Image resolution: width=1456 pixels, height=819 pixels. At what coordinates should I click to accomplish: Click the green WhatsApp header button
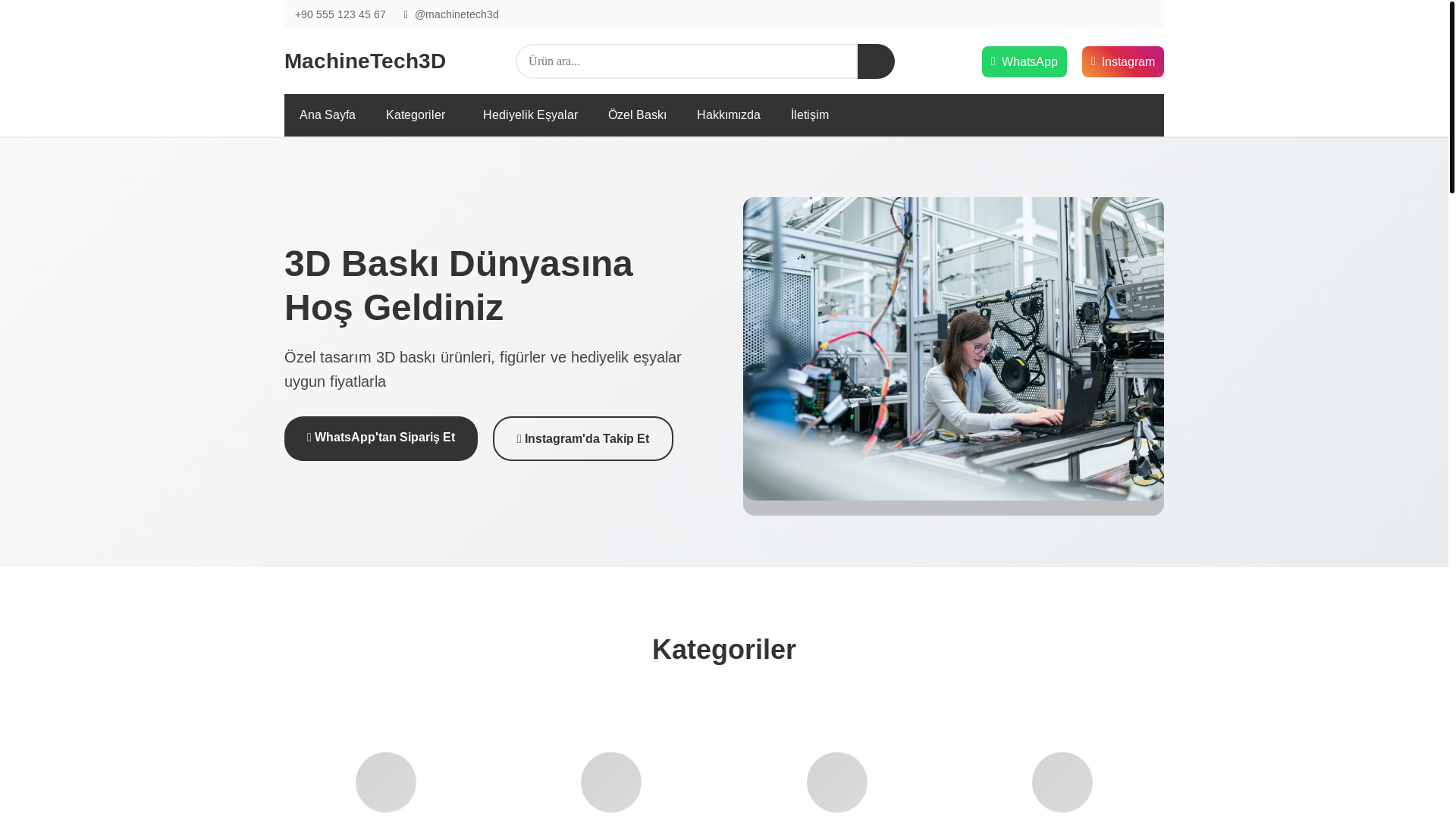[x=1024, y=61]
